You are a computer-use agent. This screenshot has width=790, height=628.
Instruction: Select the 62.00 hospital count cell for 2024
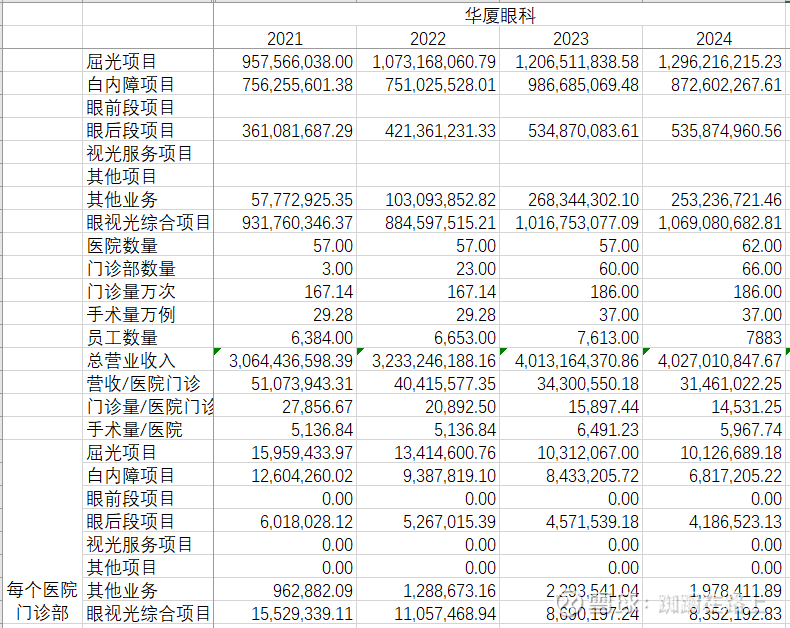tap(714, 245)
